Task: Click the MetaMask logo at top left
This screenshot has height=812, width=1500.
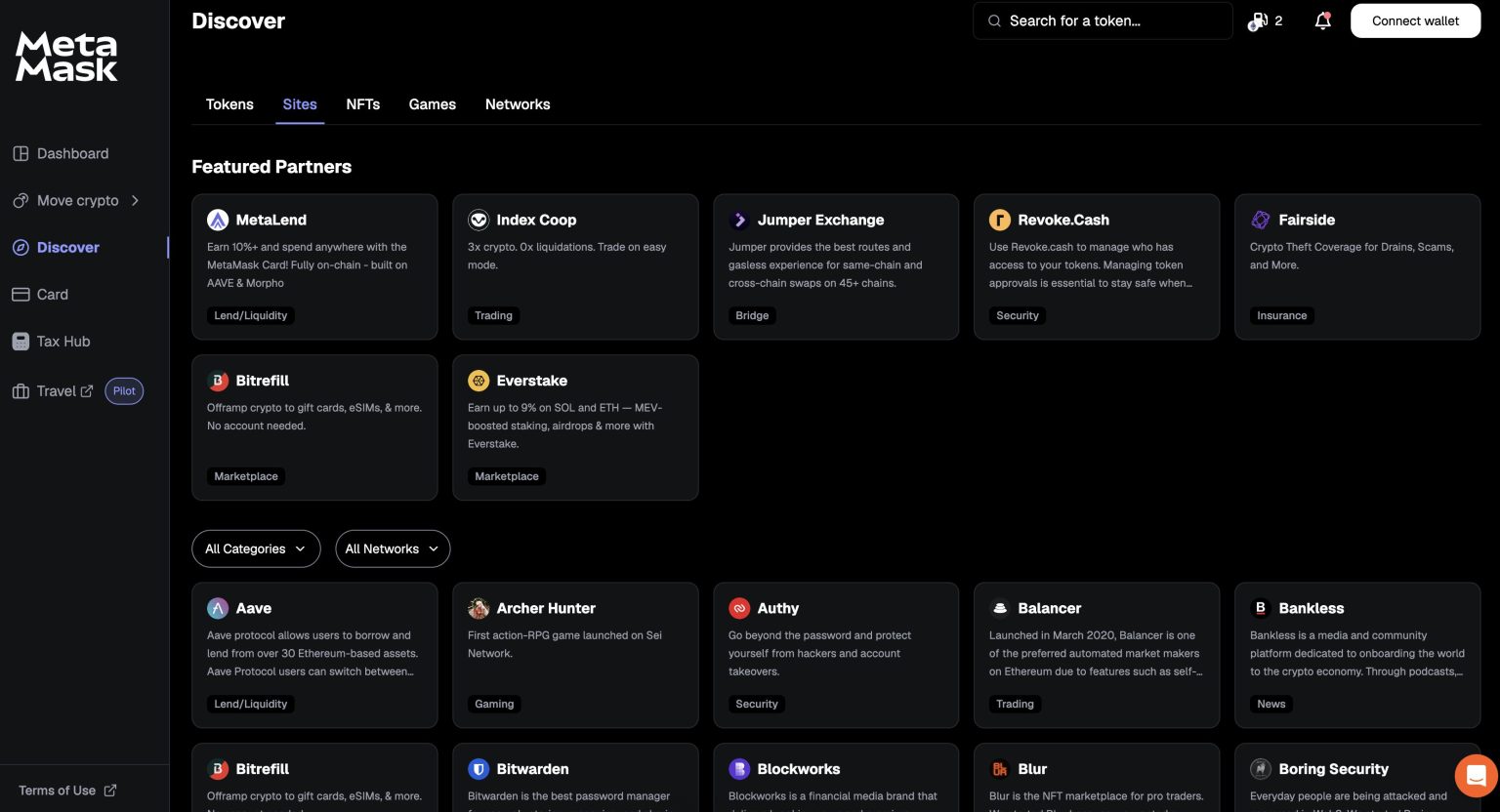Action: 64,56
